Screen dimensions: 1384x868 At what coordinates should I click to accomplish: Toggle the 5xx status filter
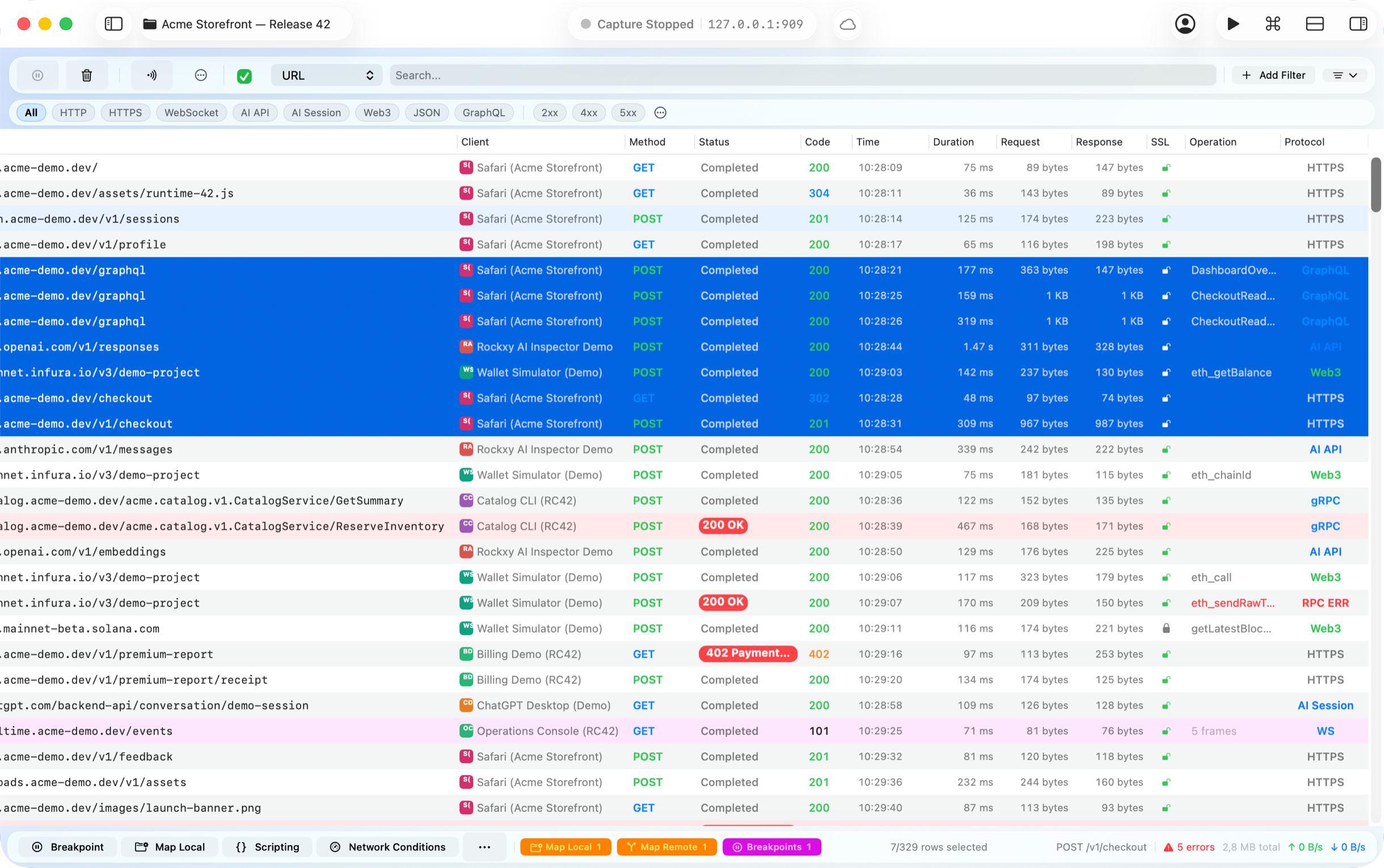click(x=628, y=112)
